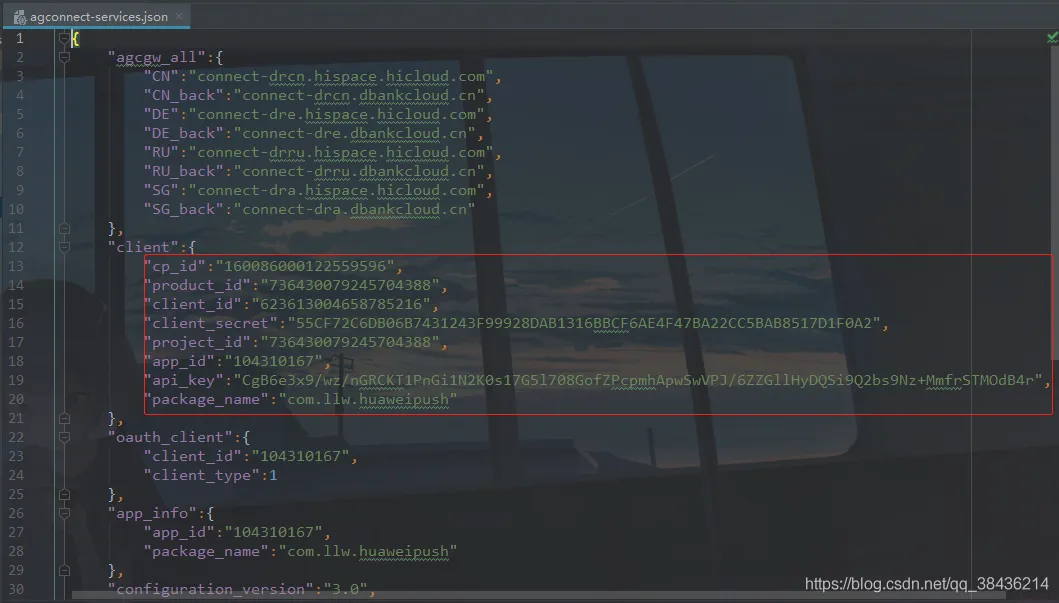Close the agconnect-services.json tab
This screenshot has width=1059, height=603.
179,16
